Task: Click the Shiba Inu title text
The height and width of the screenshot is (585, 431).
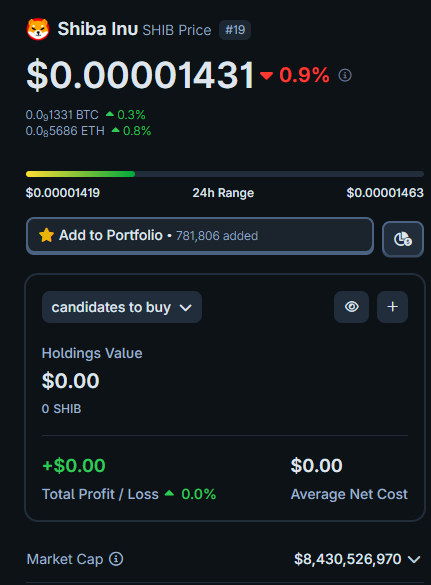Action: click(x=98, y=29)
